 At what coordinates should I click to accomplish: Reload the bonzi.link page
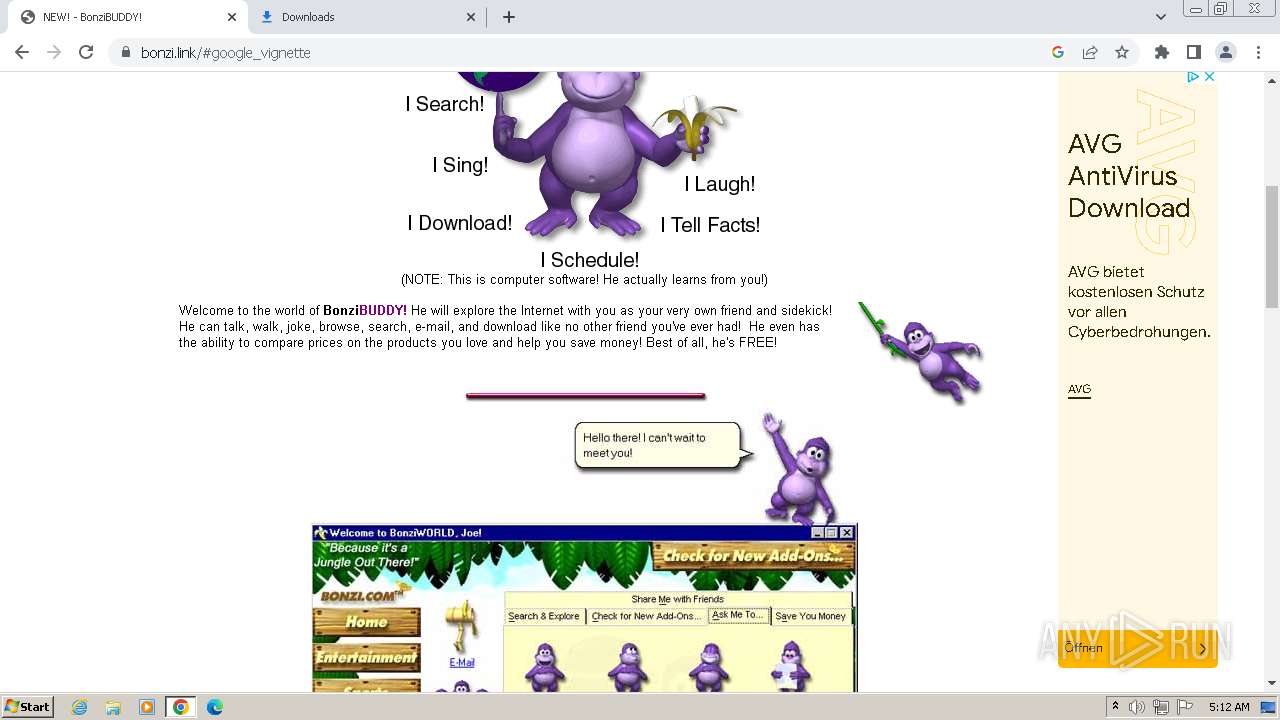[86, 52]
